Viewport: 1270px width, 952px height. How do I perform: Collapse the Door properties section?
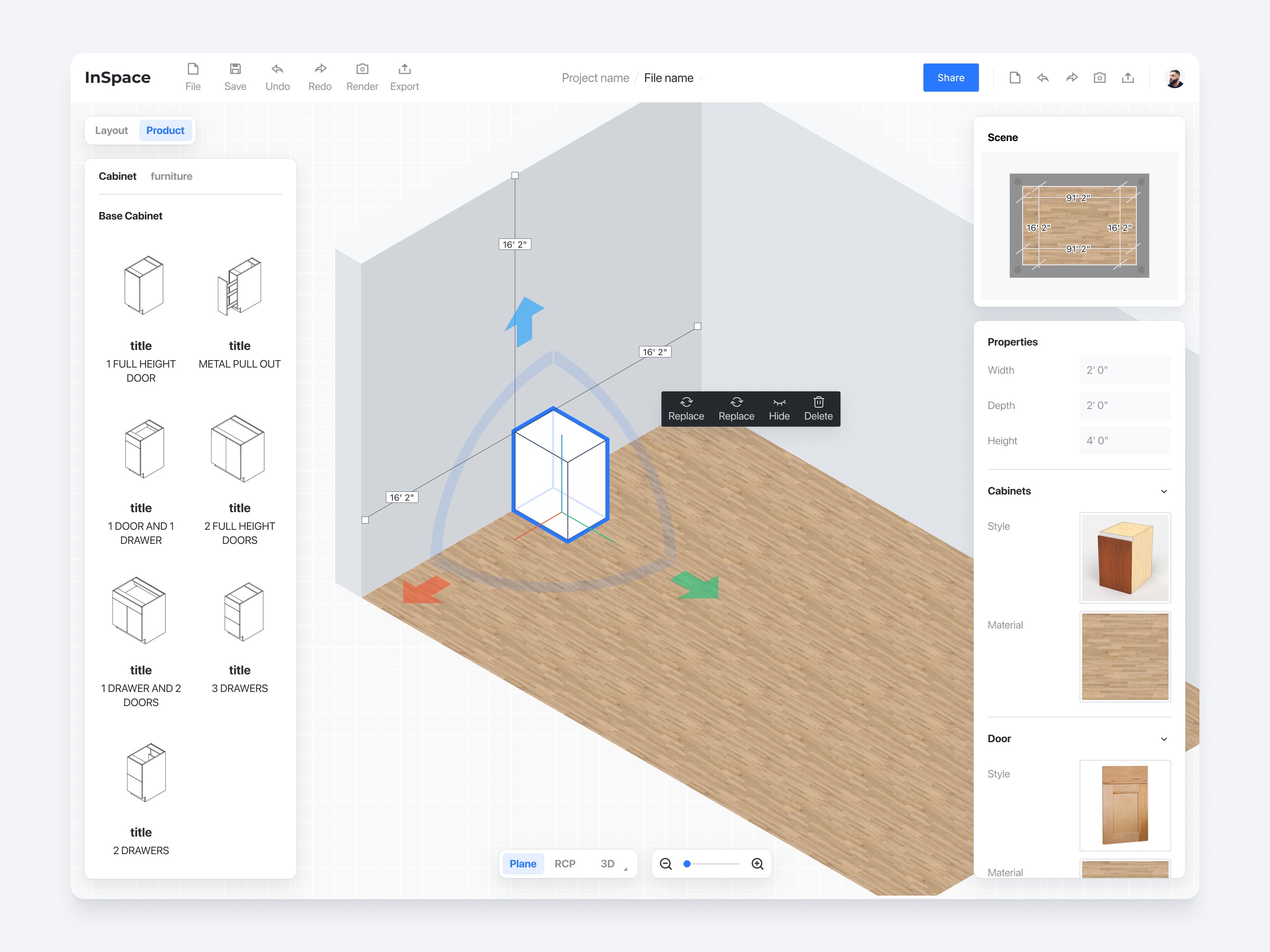coord(1164,739)
